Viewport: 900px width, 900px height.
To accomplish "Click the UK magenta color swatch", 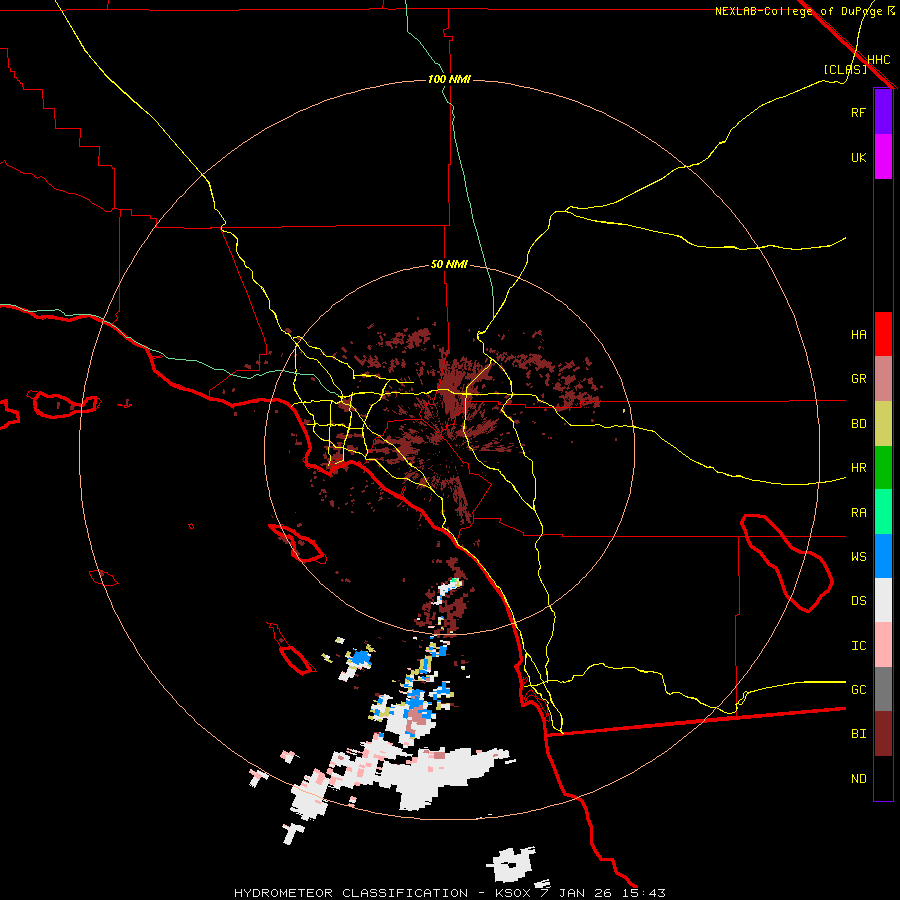I will point(883,157).
